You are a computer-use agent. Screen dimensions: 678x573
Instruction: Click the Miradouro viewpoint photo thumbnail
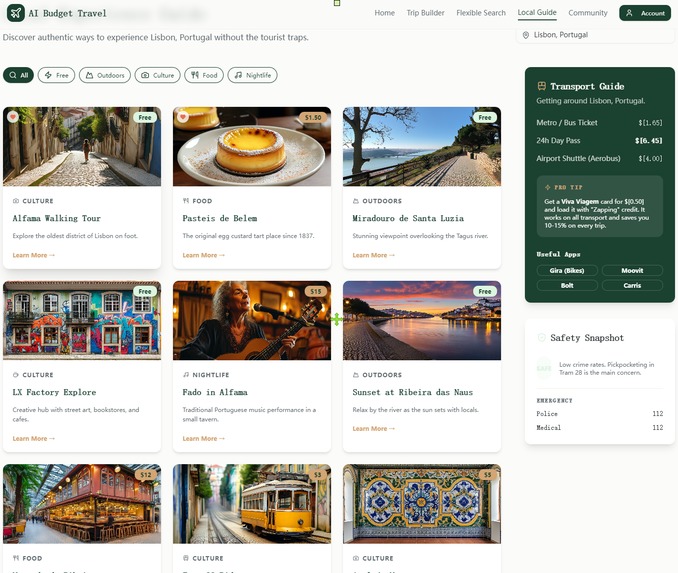(422, 147)
